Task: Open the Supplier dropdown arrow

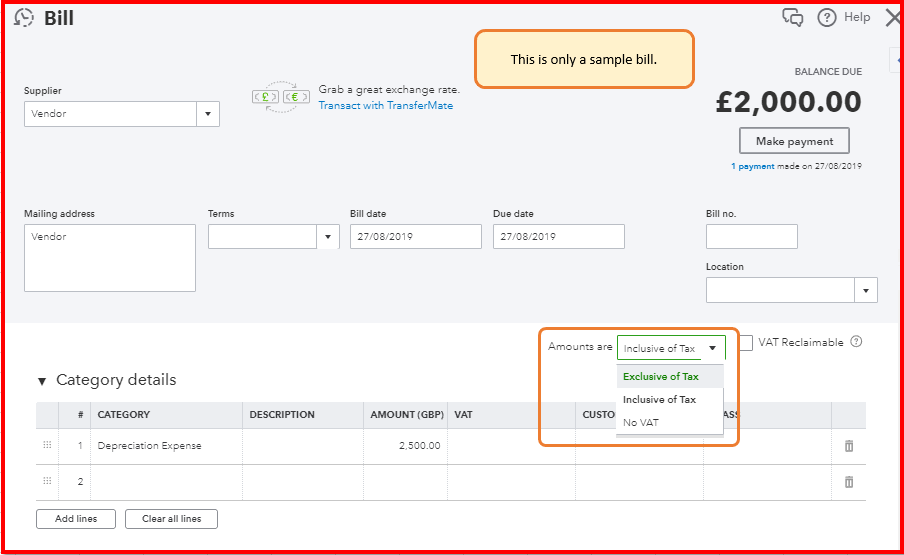Action: [x=208, y=114]
